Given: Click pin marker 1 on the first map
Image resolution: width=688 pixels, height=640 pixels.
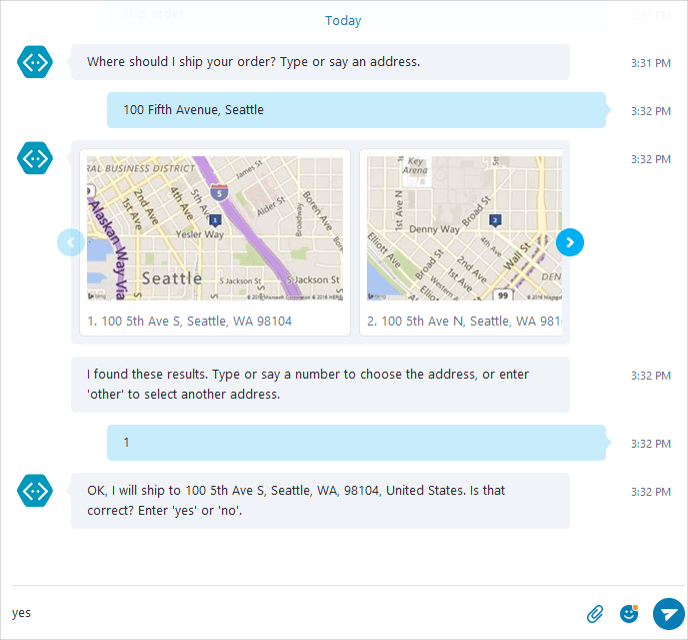Looking at the screenshot, I should (x=215, y=220).
